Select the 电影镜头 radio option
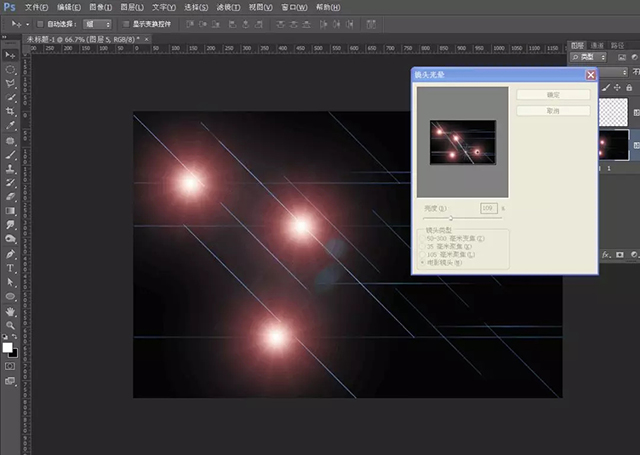The image size is (640, 455). pyautogui.click(x=421, y=261)
